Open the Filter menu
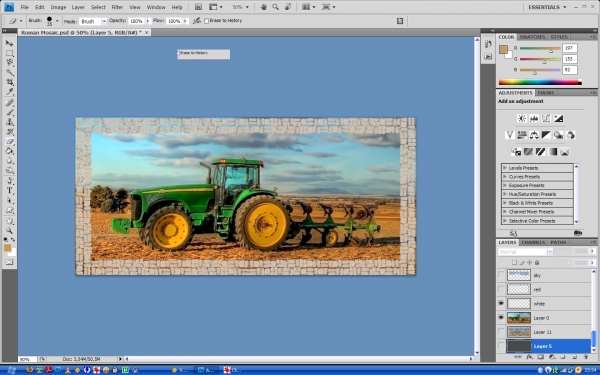This screenshot has width=600, height=375. pos(117,7)
